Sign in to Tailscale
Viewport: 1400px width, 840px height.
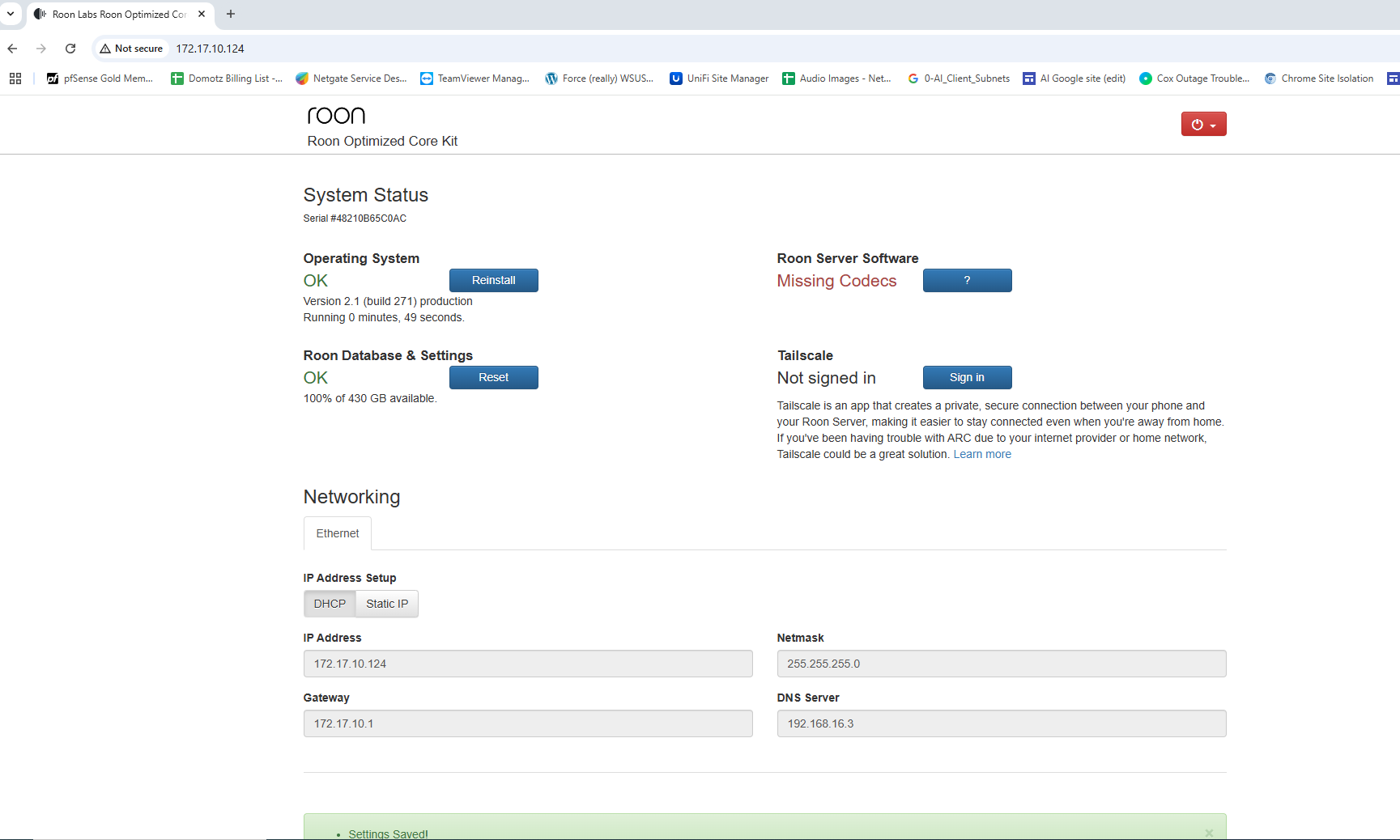tap(967, 377)
